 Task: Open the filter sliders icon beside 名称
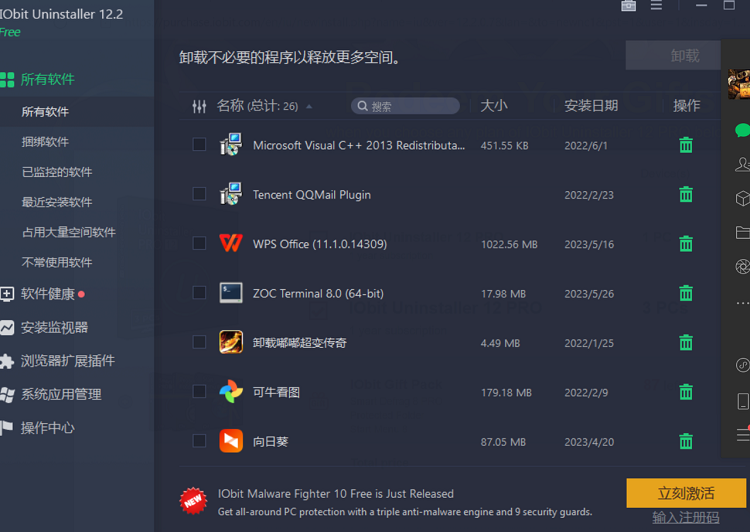click(x=199, y=106)
